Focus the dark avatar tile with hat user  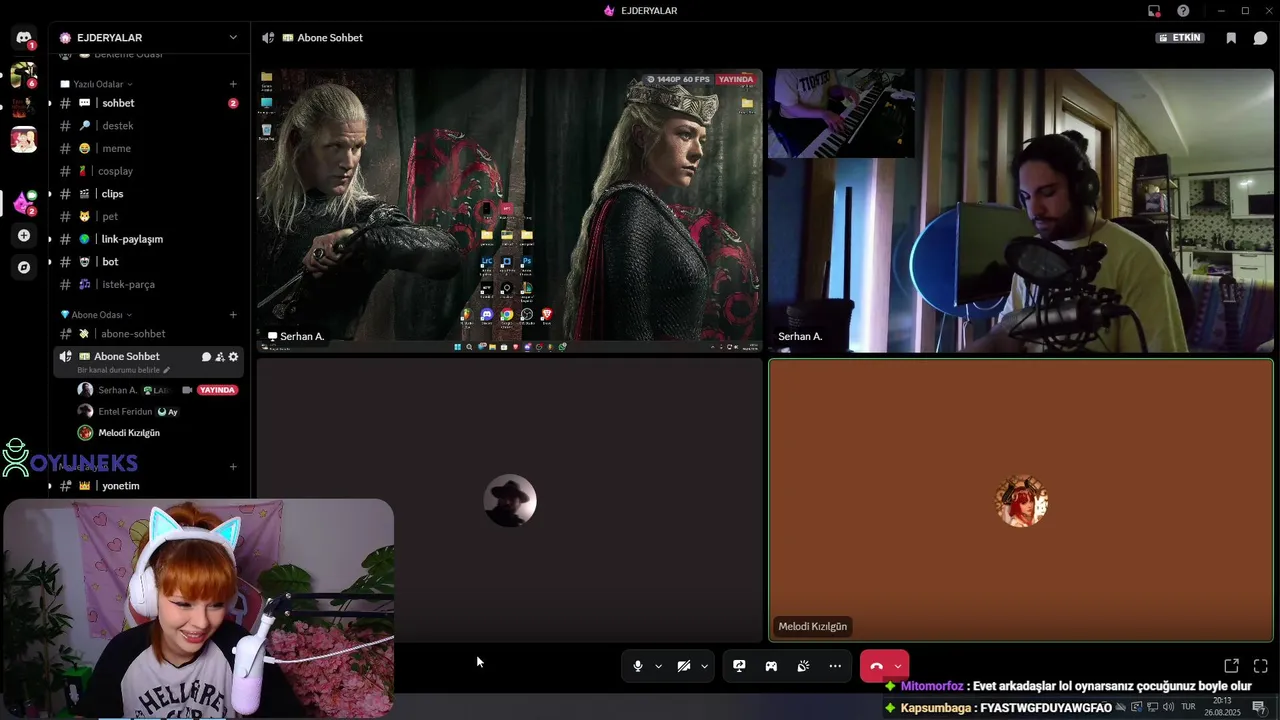(510, 500)
